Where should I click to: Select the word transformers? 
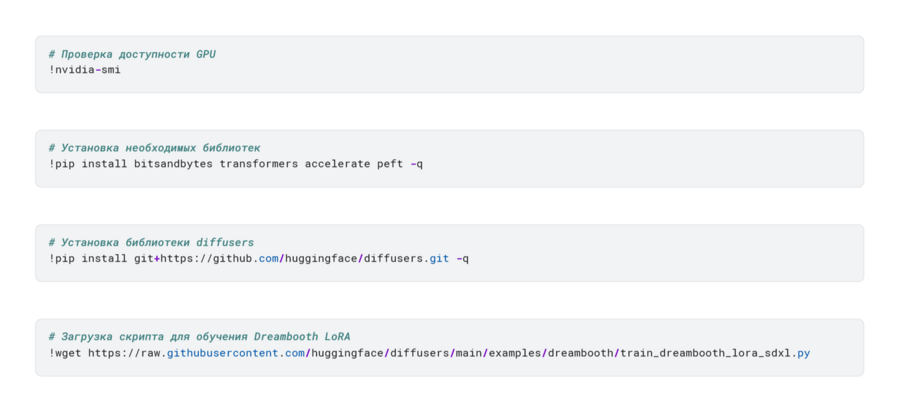pos(258,163)
